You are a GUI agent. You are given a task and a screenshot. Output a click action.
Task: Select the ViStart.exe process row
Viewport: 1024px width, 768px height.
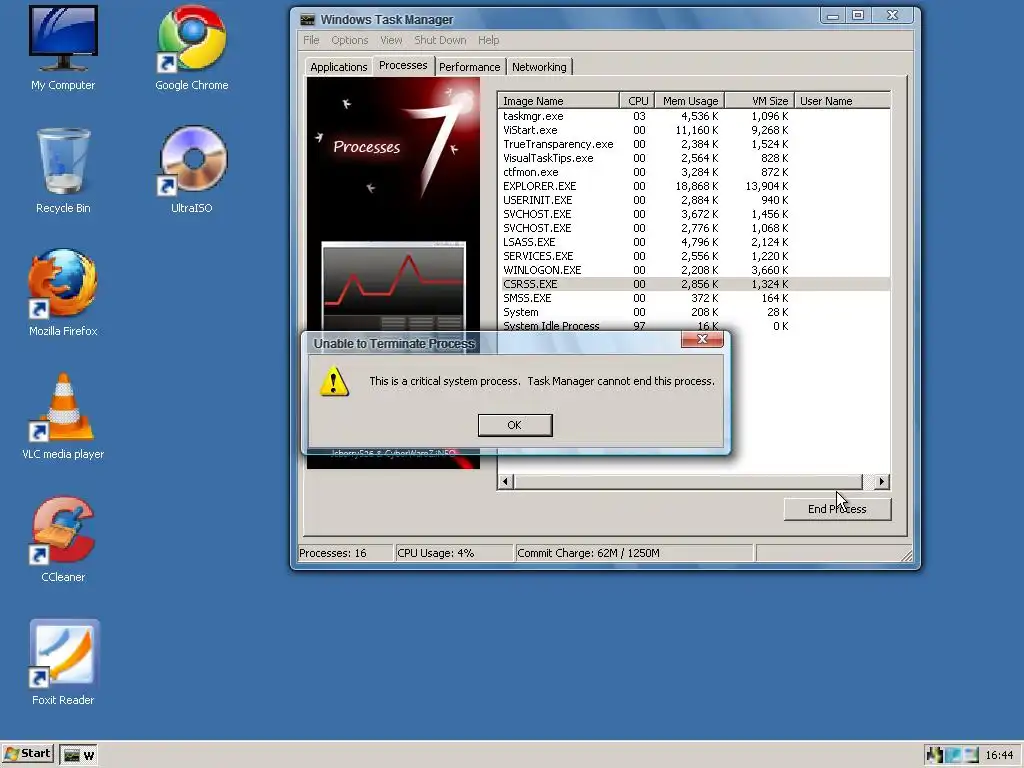tap(694, 130)
